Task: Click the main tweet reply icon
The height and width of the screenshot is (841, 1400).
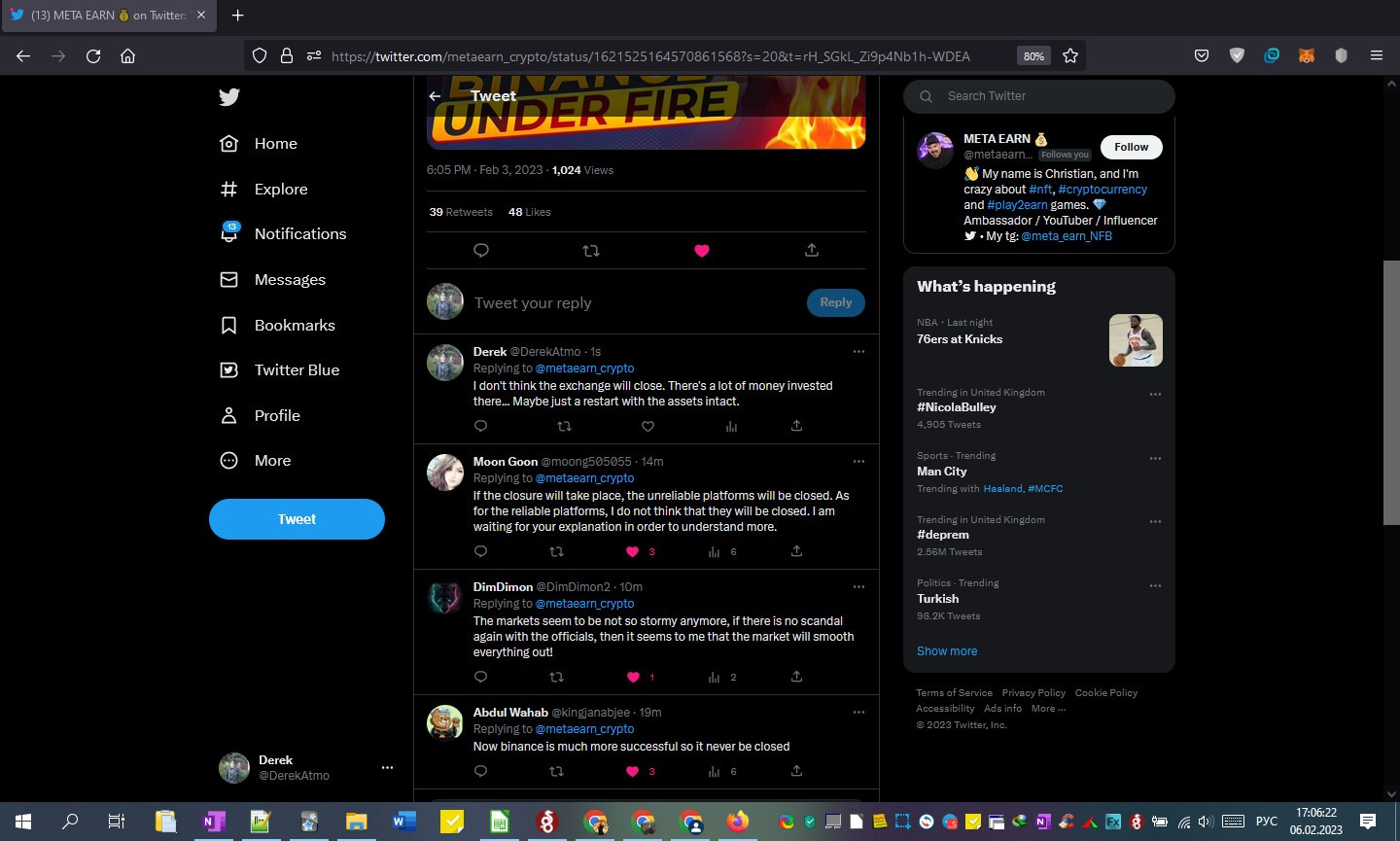Action: tap(480, 251)
